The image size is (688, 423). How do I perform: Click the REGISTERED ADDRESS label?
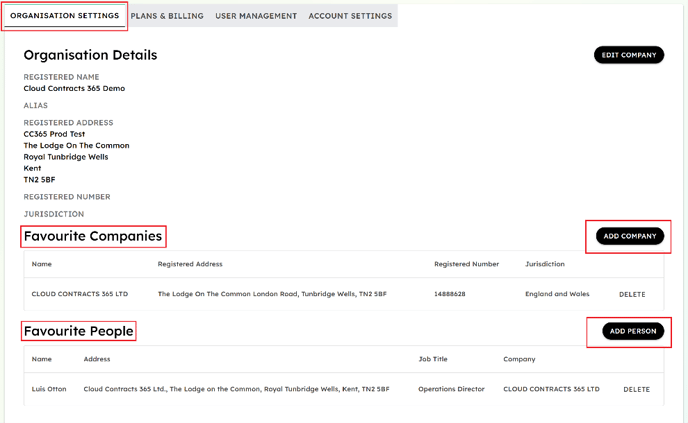(68, 122)
